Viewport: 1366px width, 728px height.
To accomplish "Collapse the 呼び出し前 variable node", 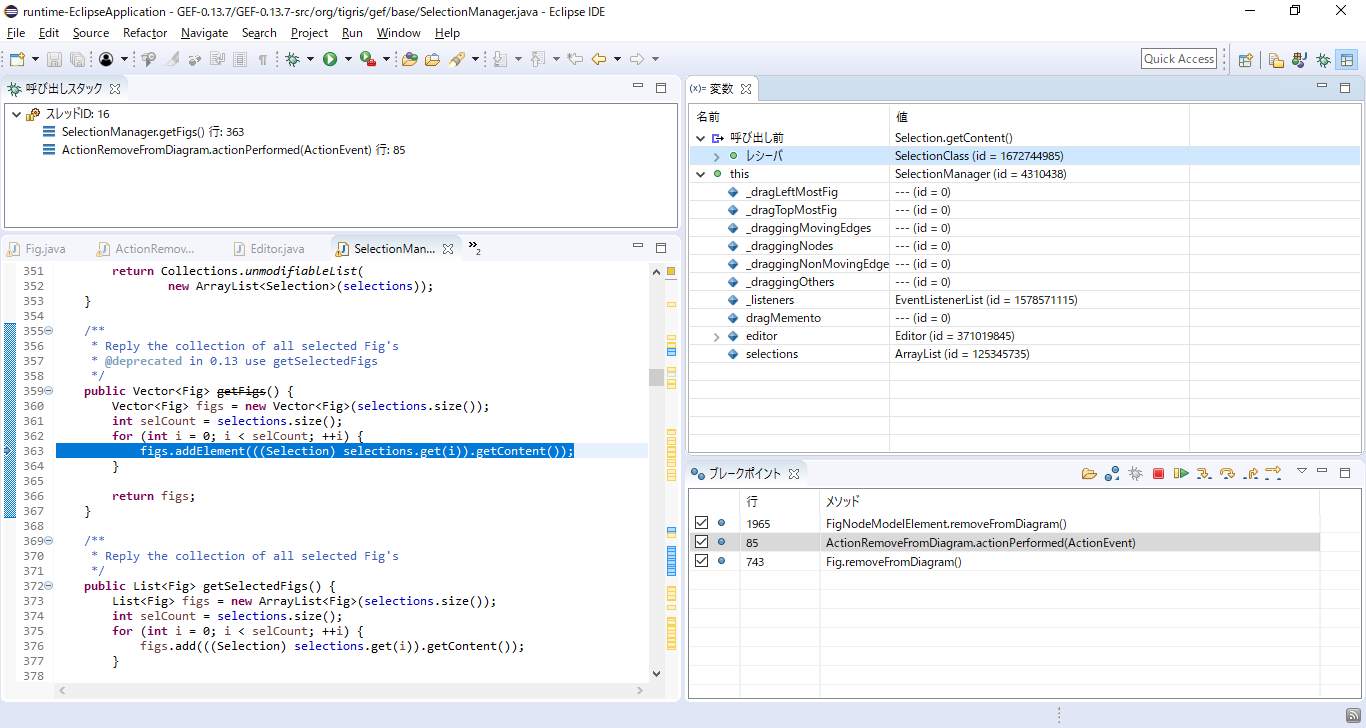I will pos(700,138).
